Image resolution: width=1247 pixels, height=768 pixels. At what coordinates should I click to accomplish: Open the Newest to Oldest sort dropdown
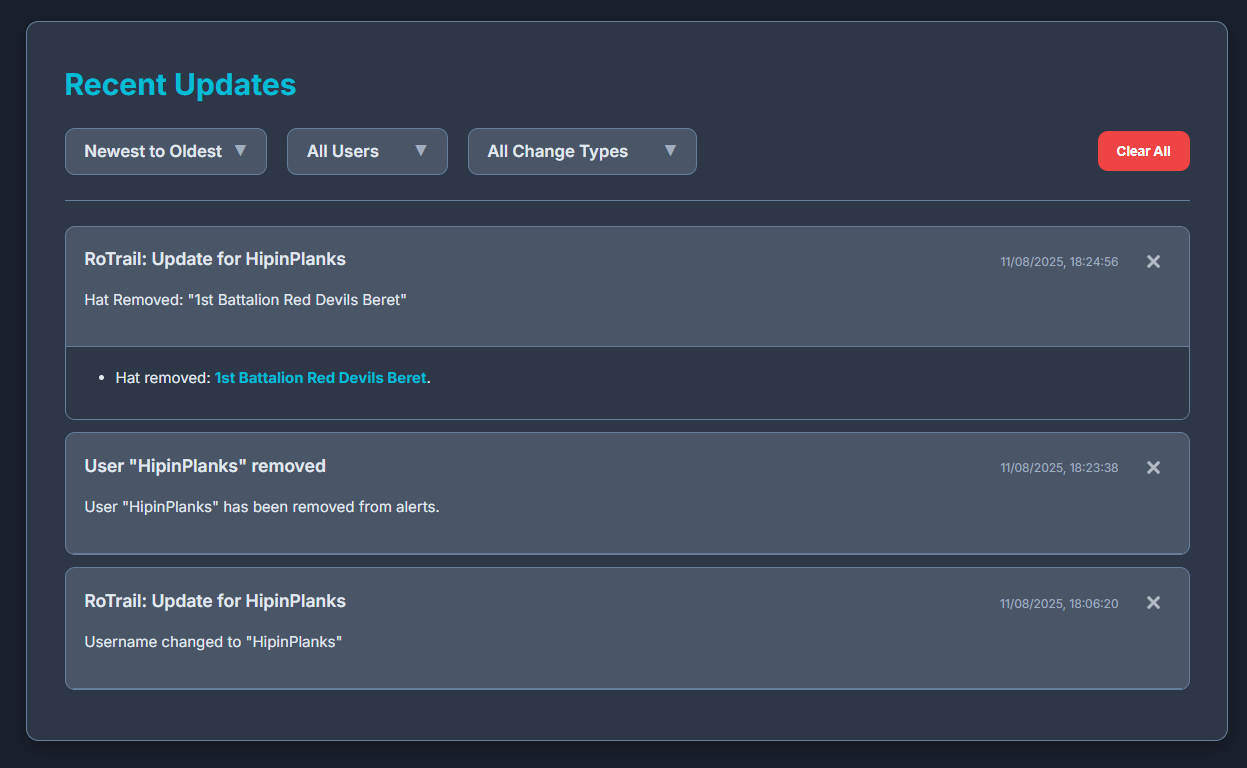pos(165,151)
